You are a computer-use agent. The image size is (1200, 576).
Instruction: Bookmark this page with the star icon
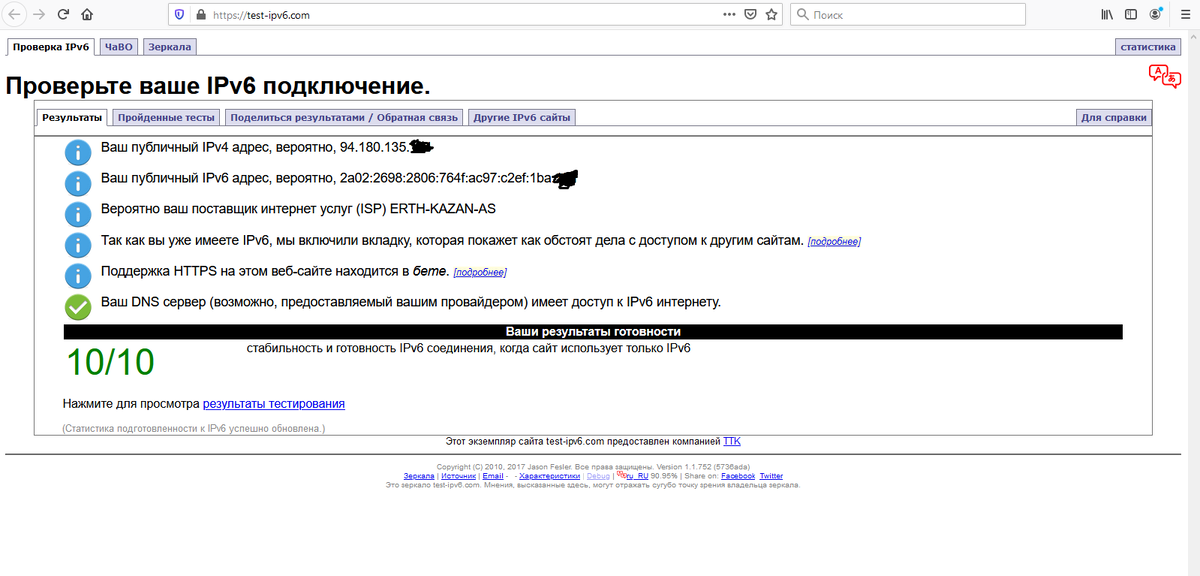771,15
